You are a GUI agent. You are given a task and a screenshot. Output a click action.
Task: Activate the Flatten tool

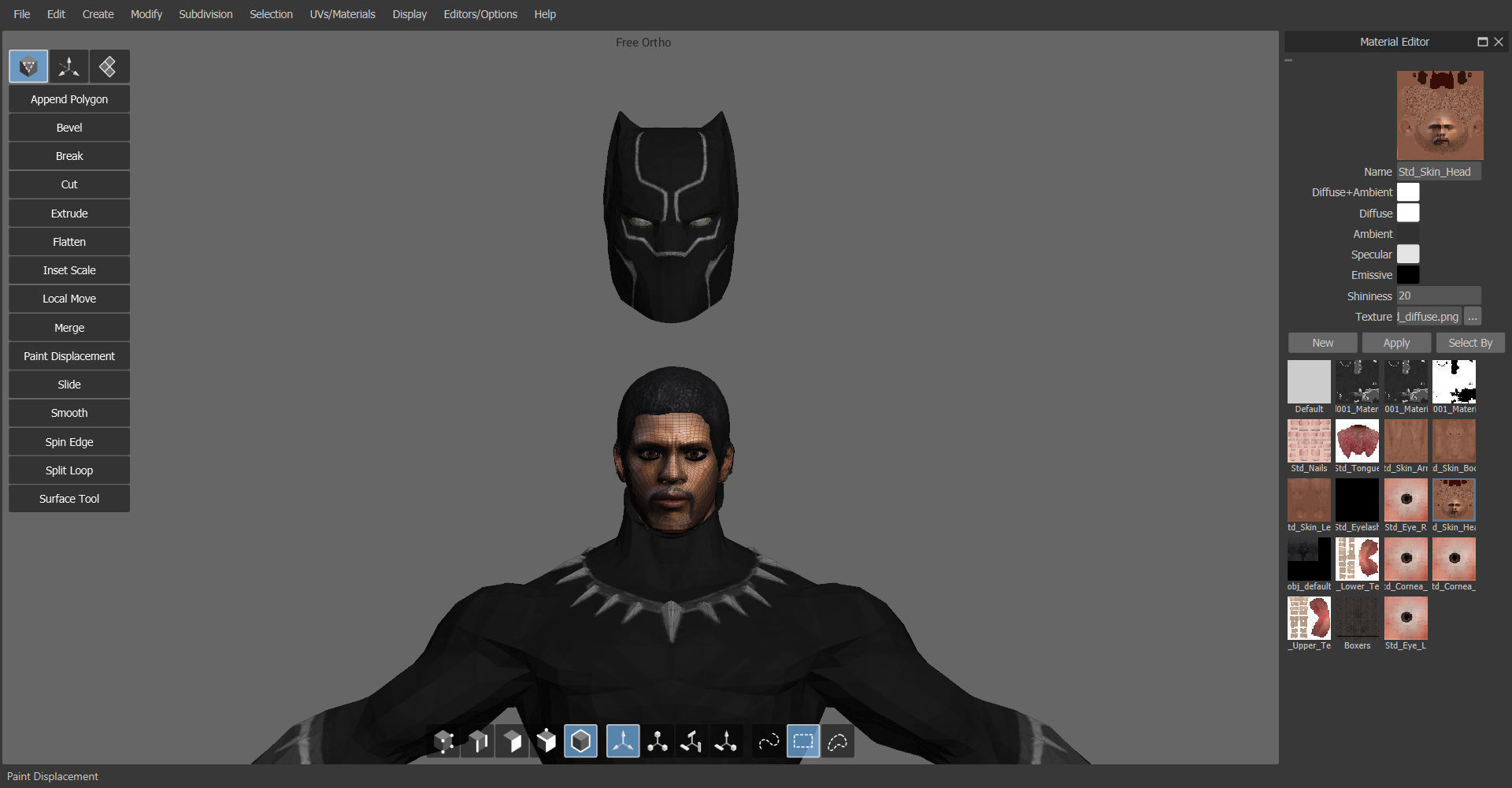point(69,242)
